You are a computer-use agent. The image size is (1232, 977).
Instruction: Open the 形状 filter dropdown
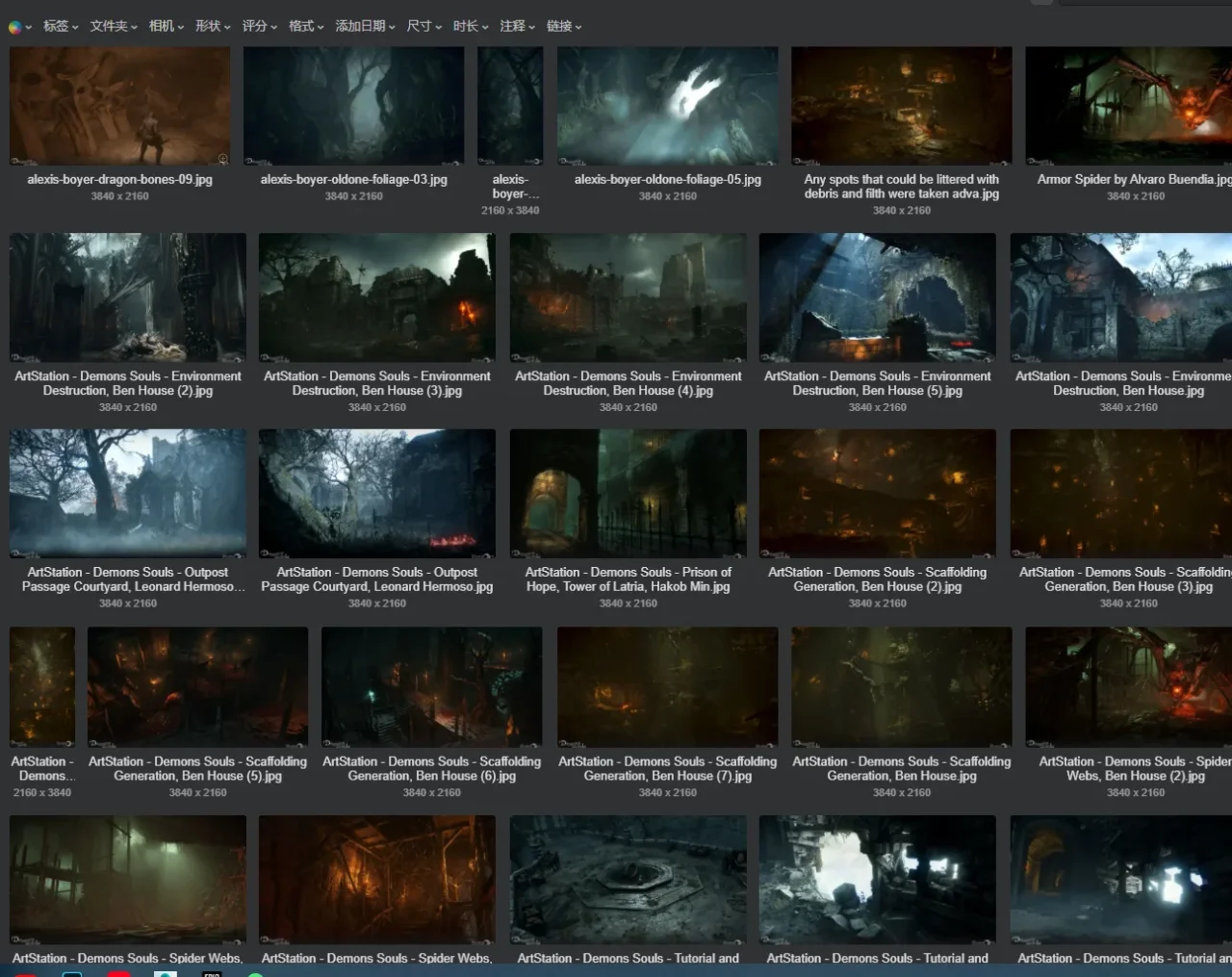(213, 26)
